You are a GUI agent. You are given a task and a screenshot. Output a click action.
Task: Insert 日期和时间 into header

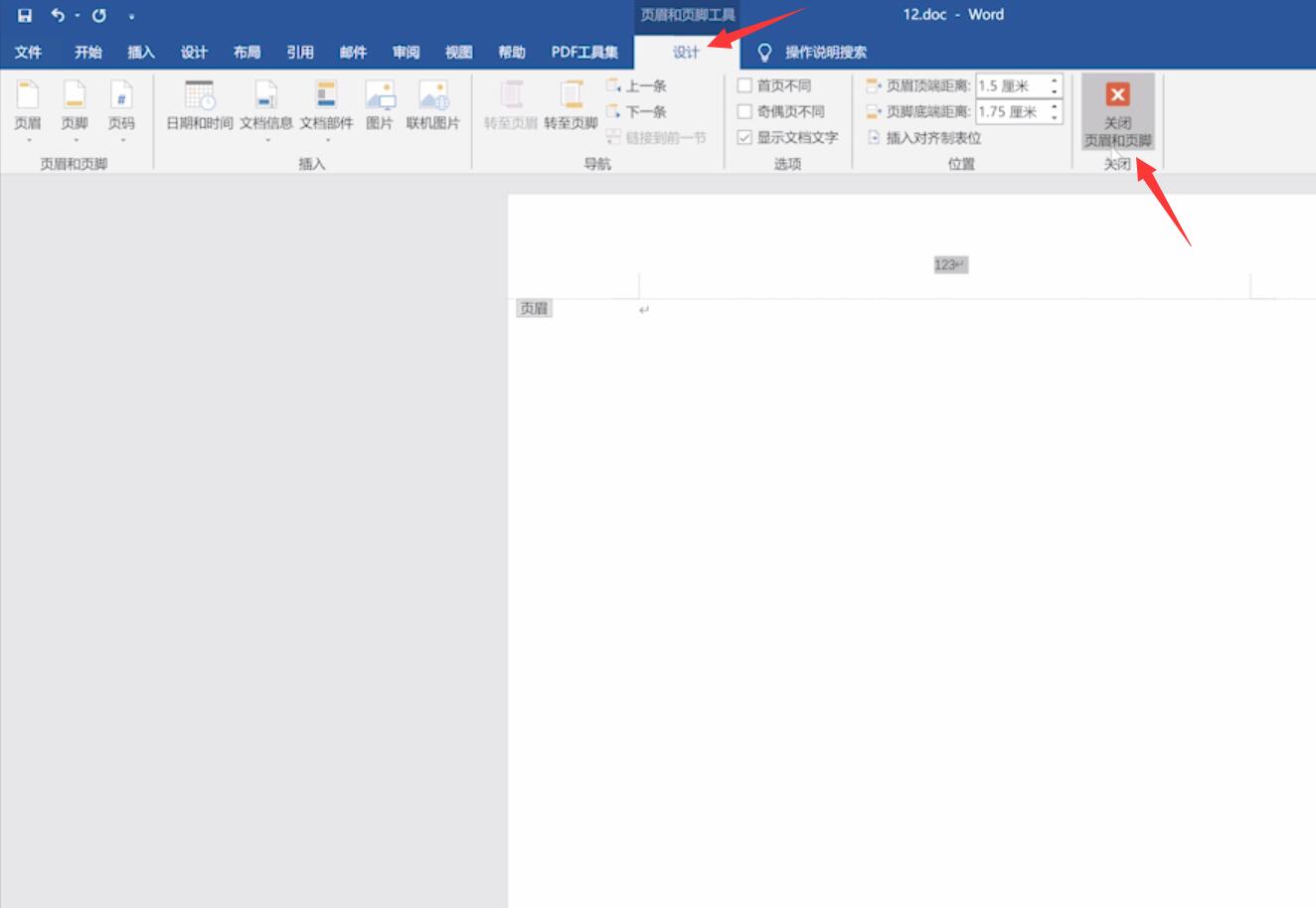pyautogui.click(x=200, y=106)
